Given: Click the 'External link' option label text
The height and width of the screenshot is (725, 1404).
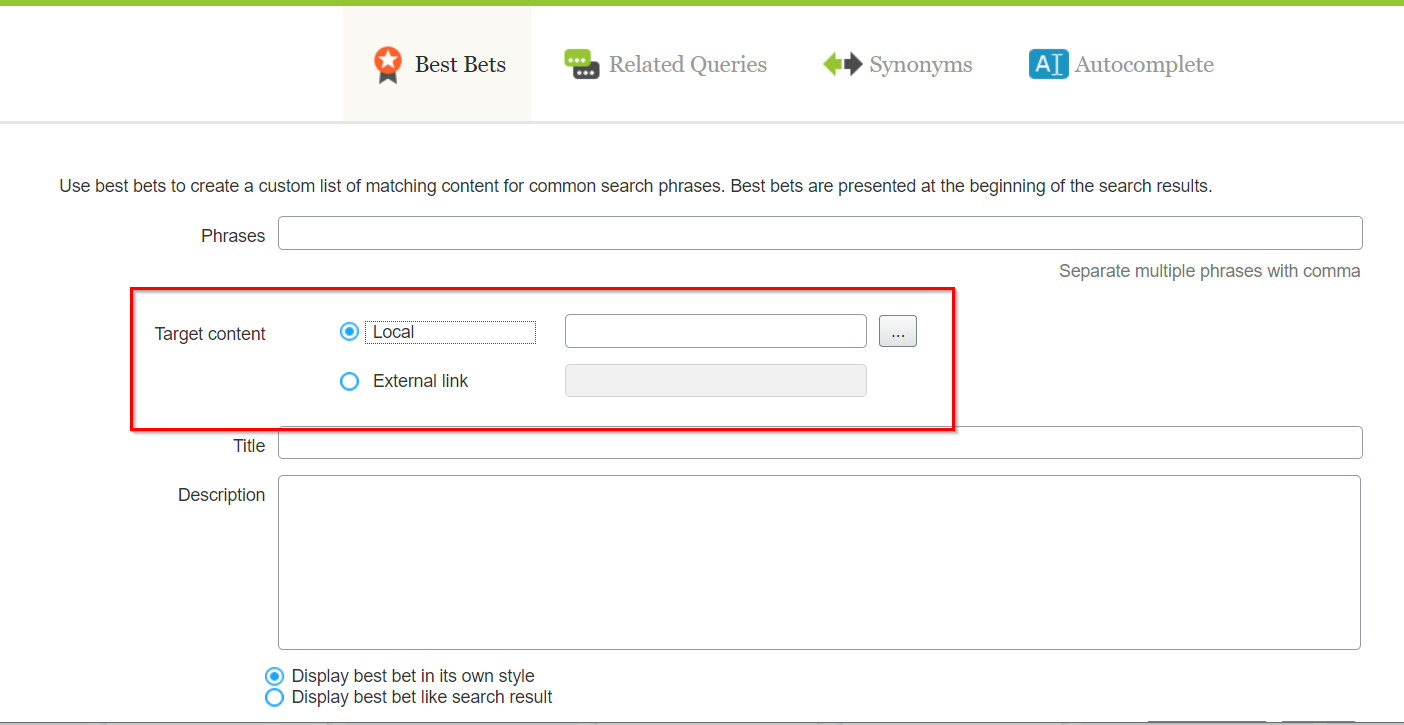Looking at the screenshot, I should tap(420, 381).
